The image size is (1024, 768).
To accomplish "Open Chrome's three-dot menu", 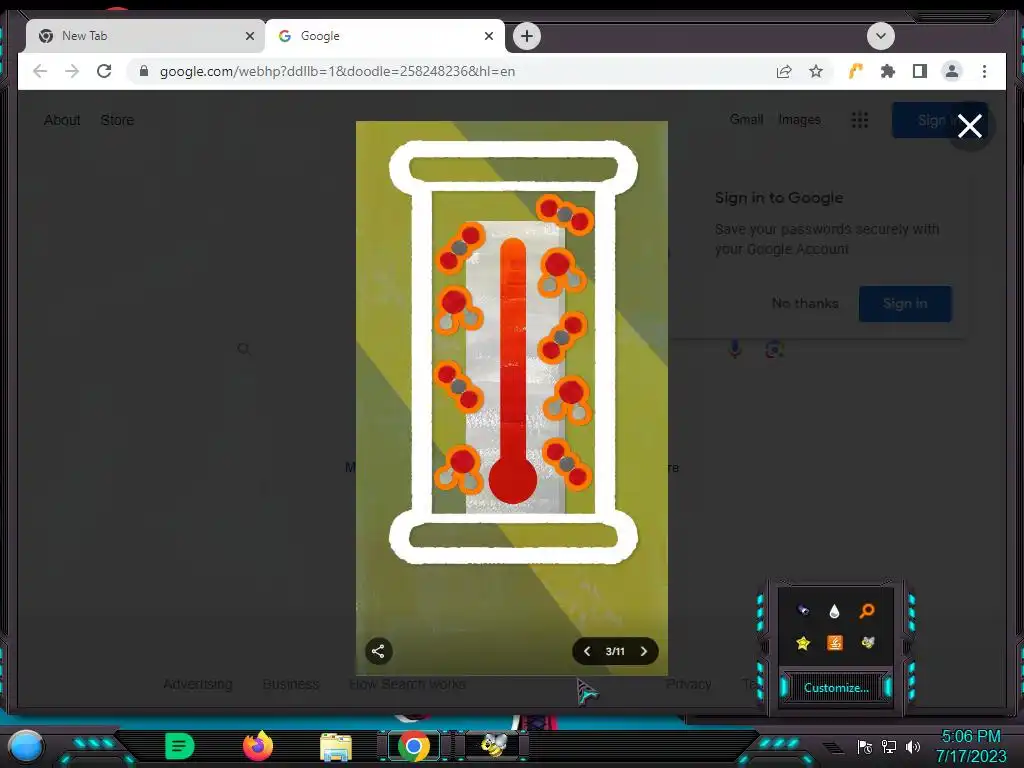I will click(x=984, y=71).
